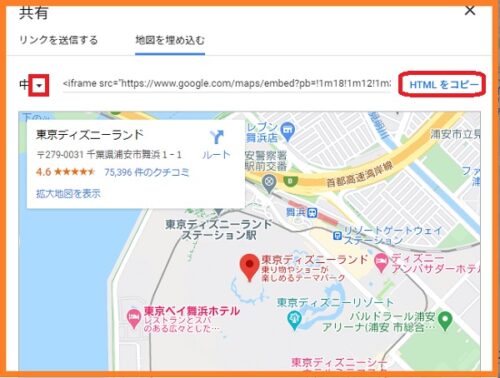Switch to リンクを送信する tab
This screenshot has width=500, height=378.
pyautogui.click(x=59, y=40)
